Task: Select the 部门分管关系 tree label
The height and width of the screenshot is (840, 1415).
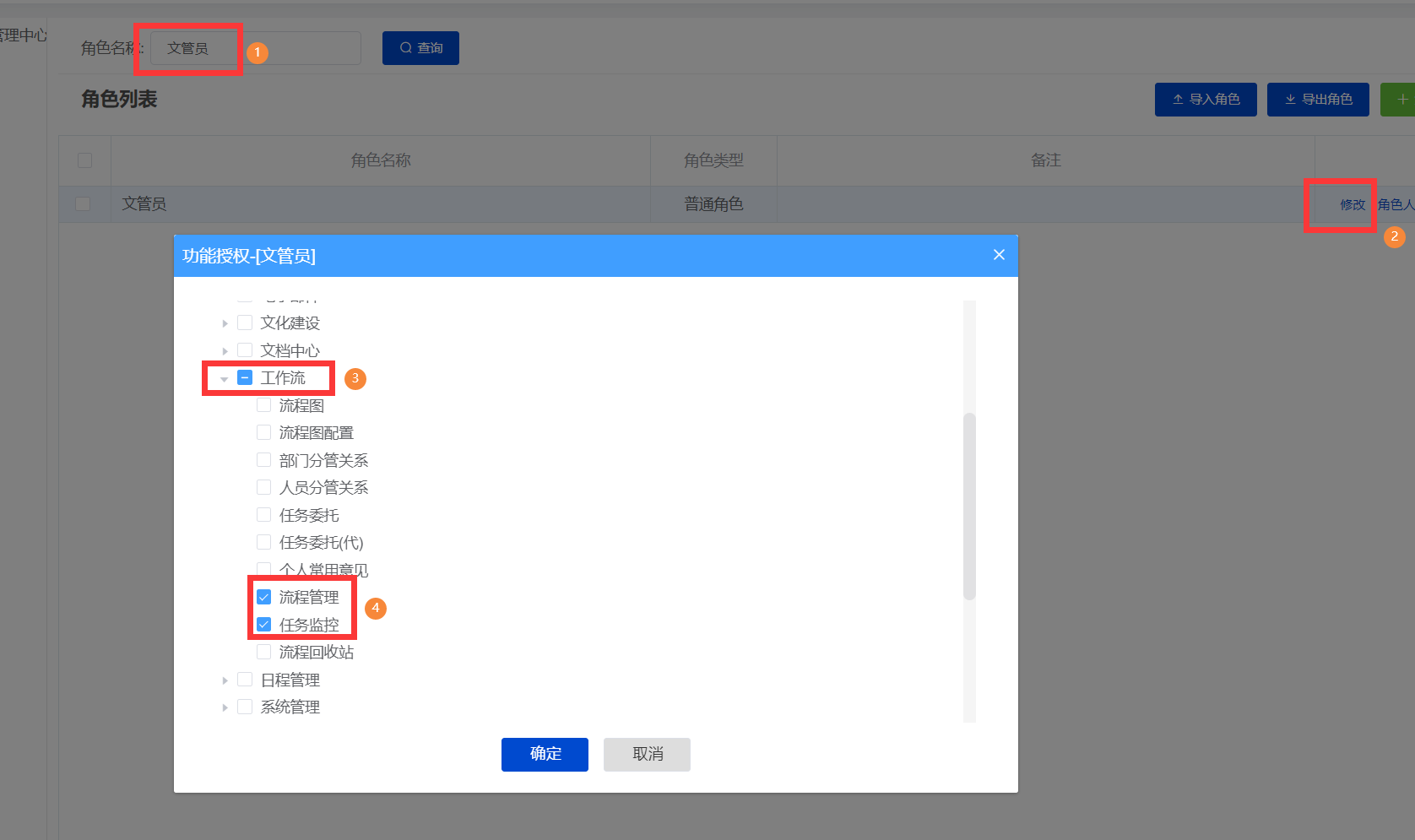Action: pyautogui.click(x=324, y=460)
